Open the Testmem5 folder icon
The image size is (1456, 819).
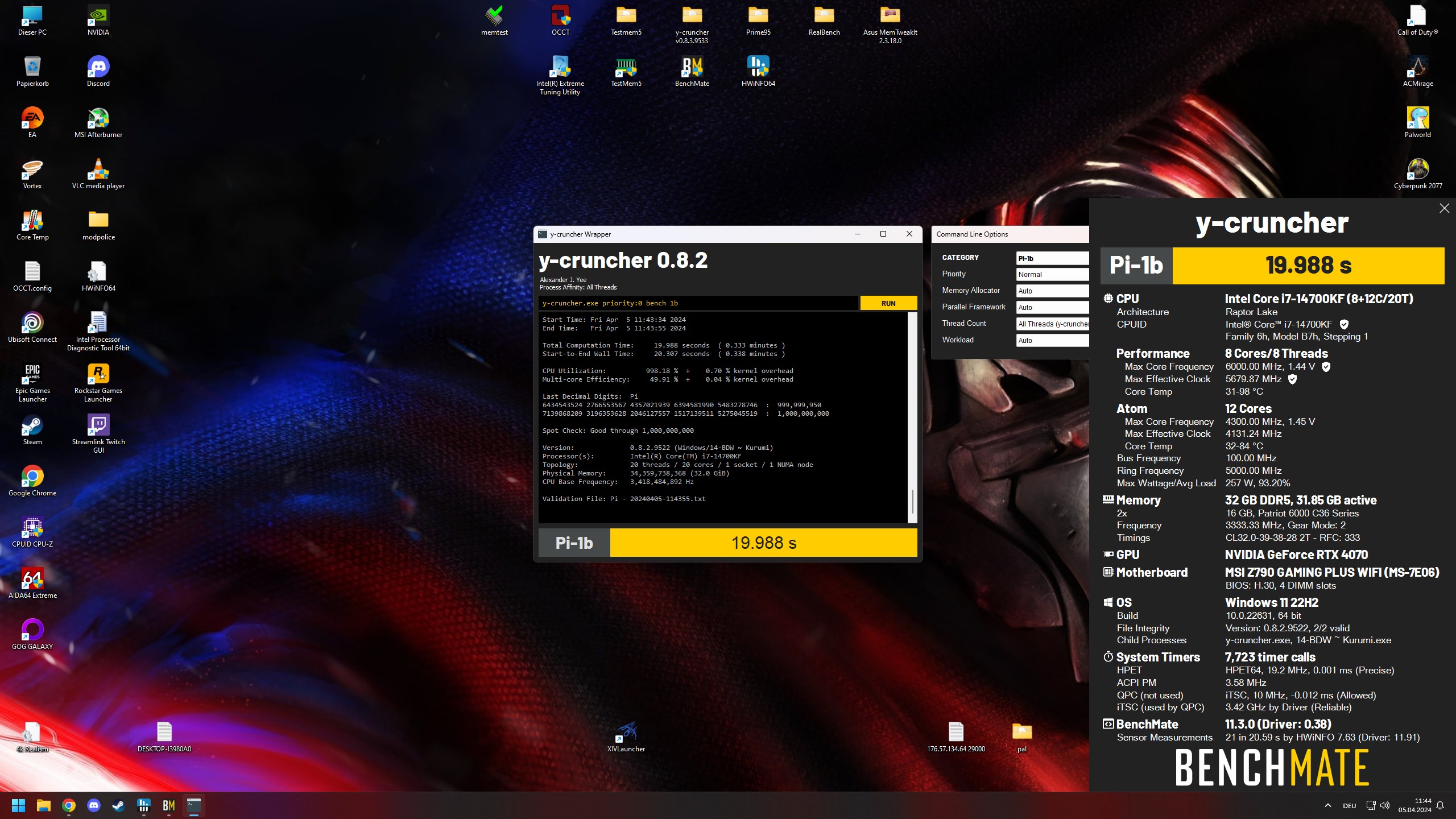(626, 21)
